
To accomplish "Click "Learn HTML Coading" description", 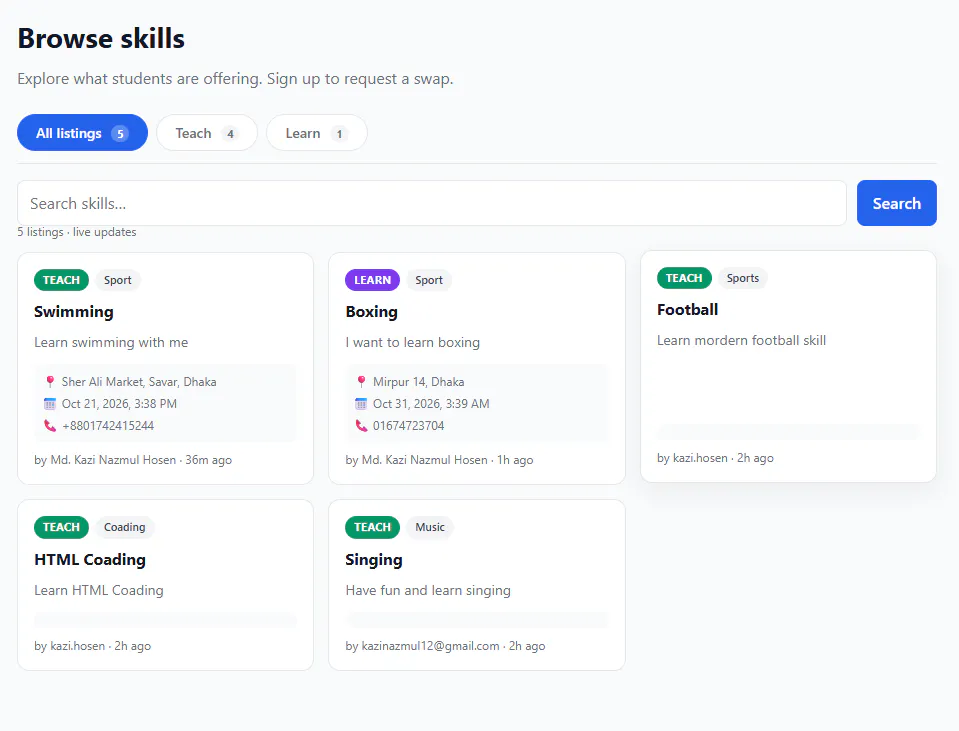I will click(x=99, y=590).
